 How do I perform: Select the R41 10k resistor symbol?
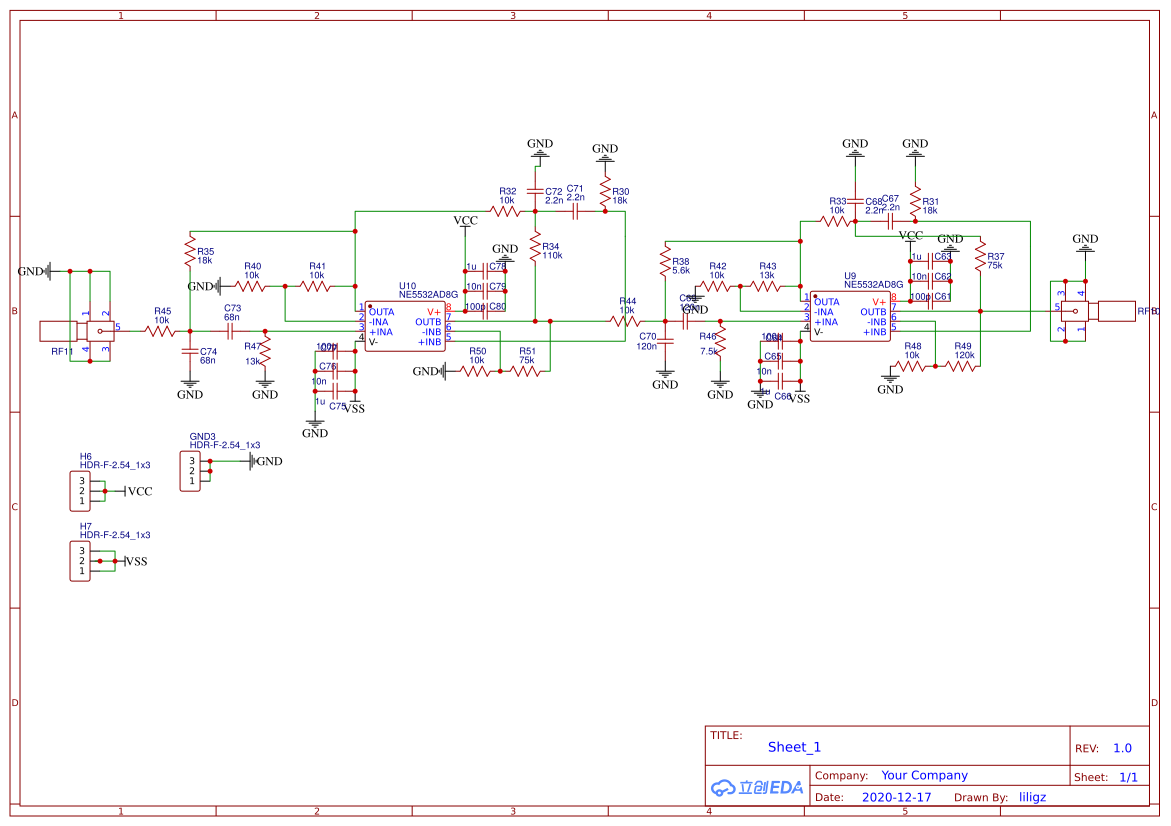click(315, 286)
